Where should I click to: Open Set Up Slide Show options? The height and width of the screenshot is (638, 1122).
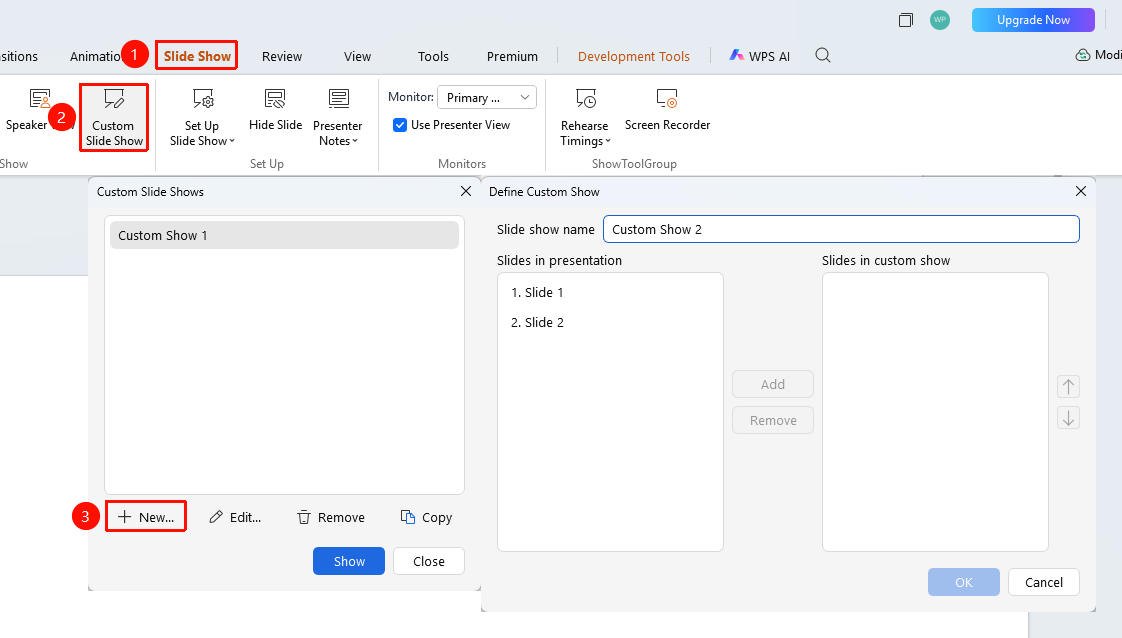tap(203, 117)
